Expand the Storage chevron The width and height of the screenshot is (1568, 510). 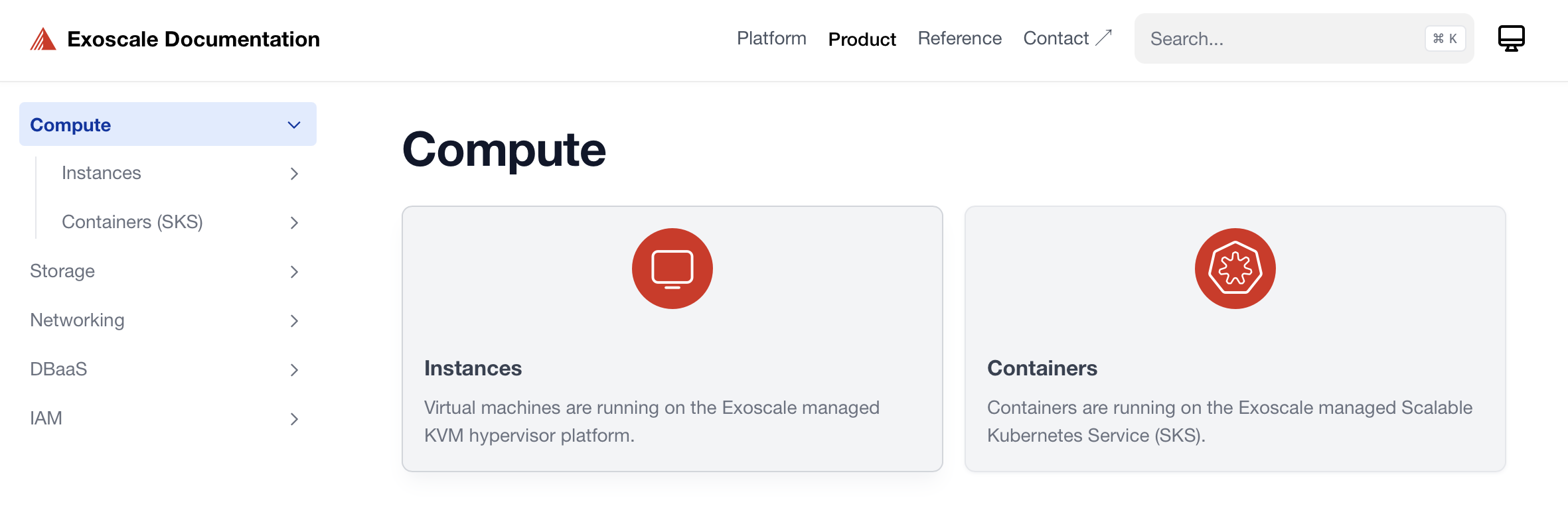click(295, 272)
